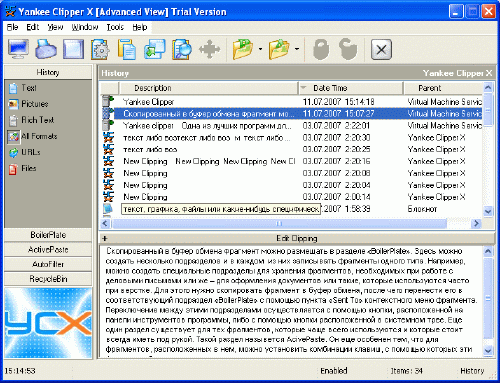This screenshot has width=500, height=383.
Task: Click the X delete toolbar button
Action: (381, 50)
